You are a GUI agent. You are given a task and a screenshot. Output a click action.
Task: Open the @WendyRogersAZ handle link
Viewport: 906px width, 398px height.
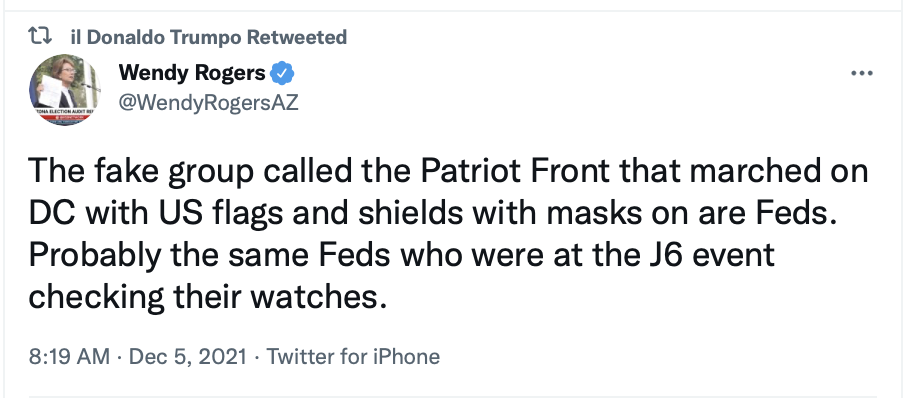[209, 102]
